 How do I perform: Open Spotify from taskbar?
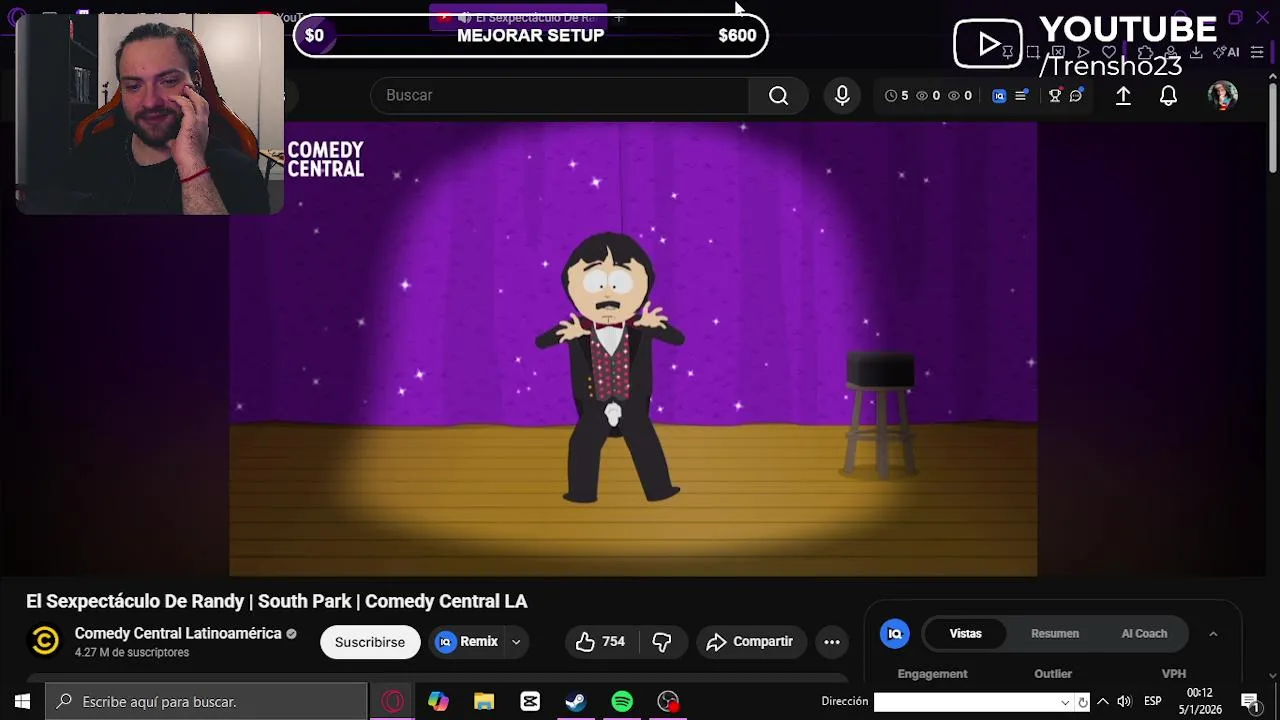622,702
